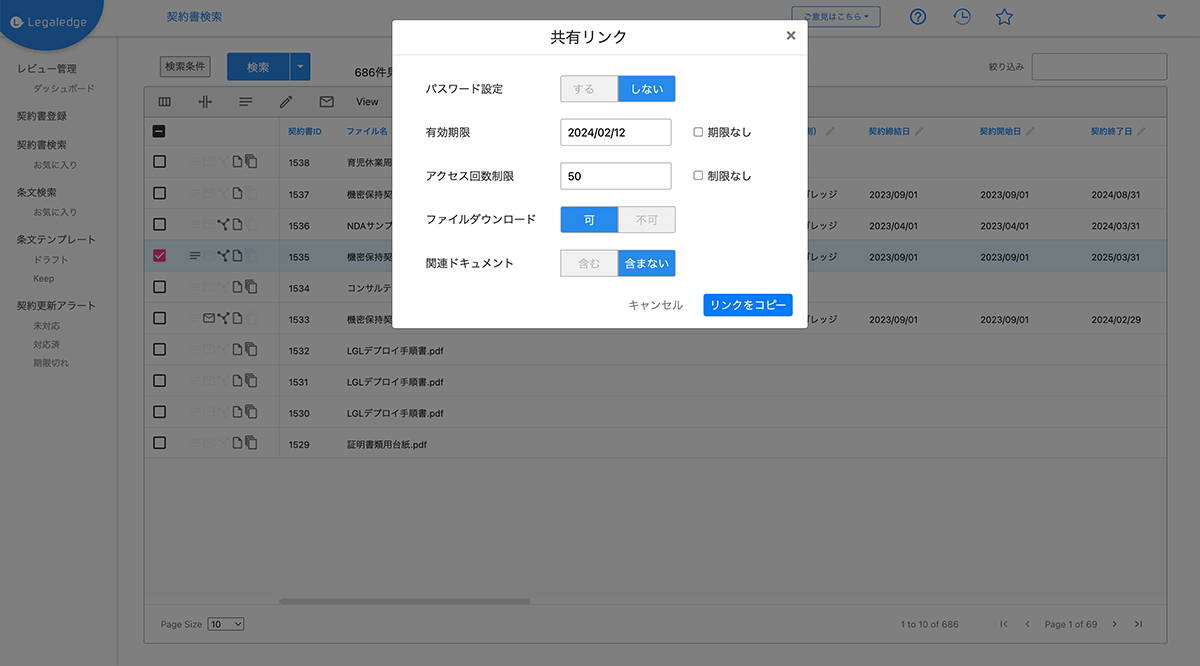Click キャンセル in the dialog
Screen dimensions: 1200x666
pos(656,305)
